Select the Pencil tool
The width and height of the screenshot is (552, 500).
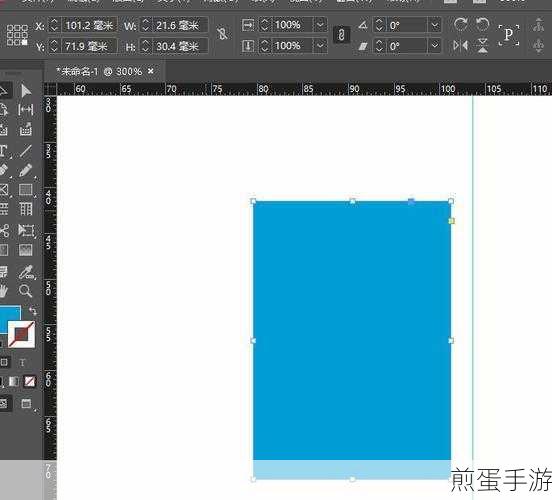coord(26,170)
